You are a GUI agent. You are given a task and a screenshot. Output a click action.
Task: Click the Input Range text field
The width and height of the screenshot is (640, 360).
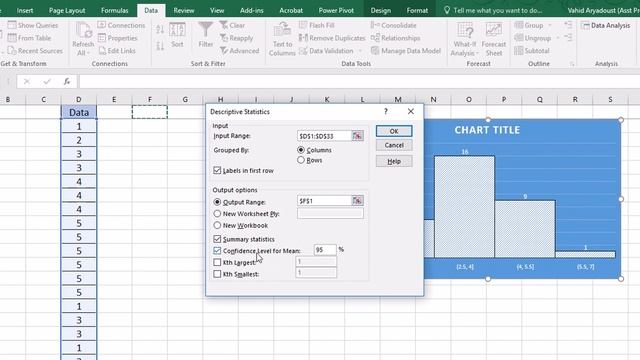pyautogui.click(x=324, y=136)
